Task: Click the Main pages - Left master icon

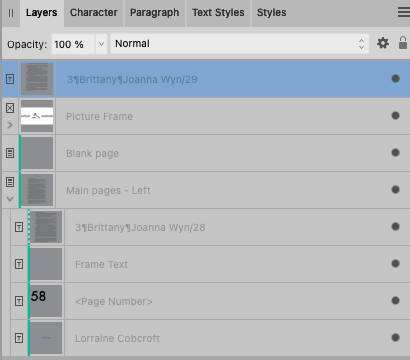Action: coord(10,182)
